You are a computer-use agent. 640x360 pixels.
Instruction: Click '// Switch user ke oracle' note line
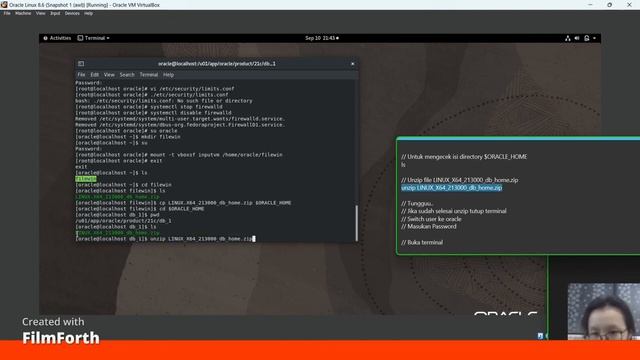pos(431,219)
